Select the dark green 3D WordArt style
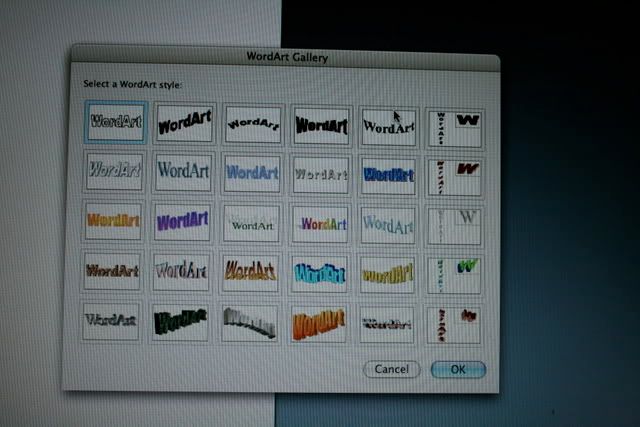Image resolution: width=640 pixels, height=427 pixels. [x=180, y=322]
